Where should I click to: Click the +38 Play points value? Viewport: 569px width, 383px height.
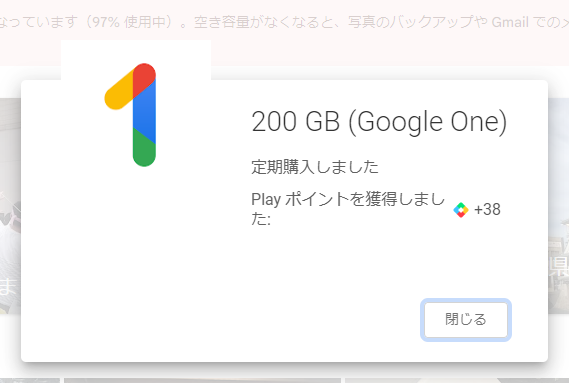pos(487,209)
